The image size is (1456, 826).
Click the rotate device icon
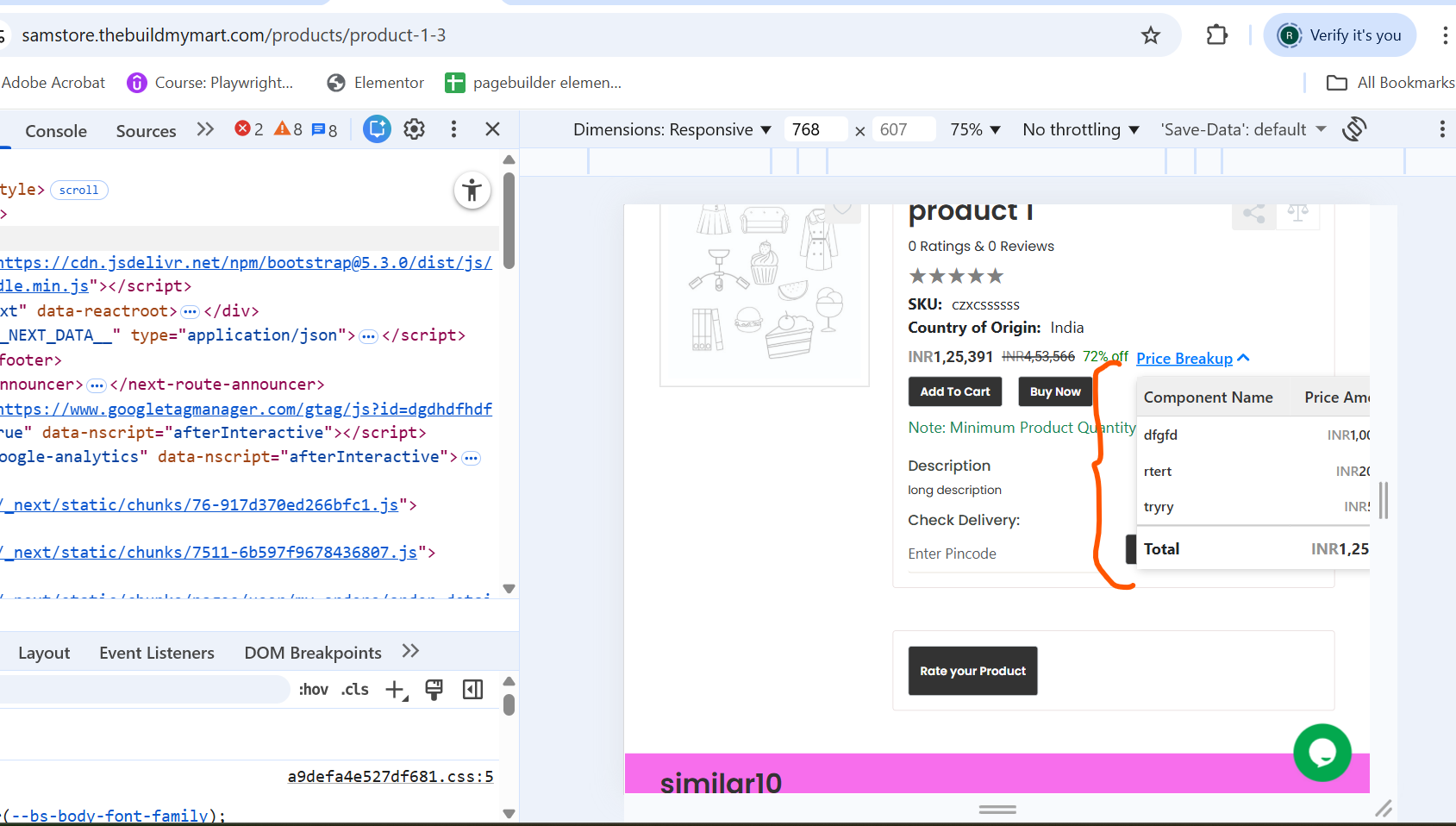click(1354, 129)
